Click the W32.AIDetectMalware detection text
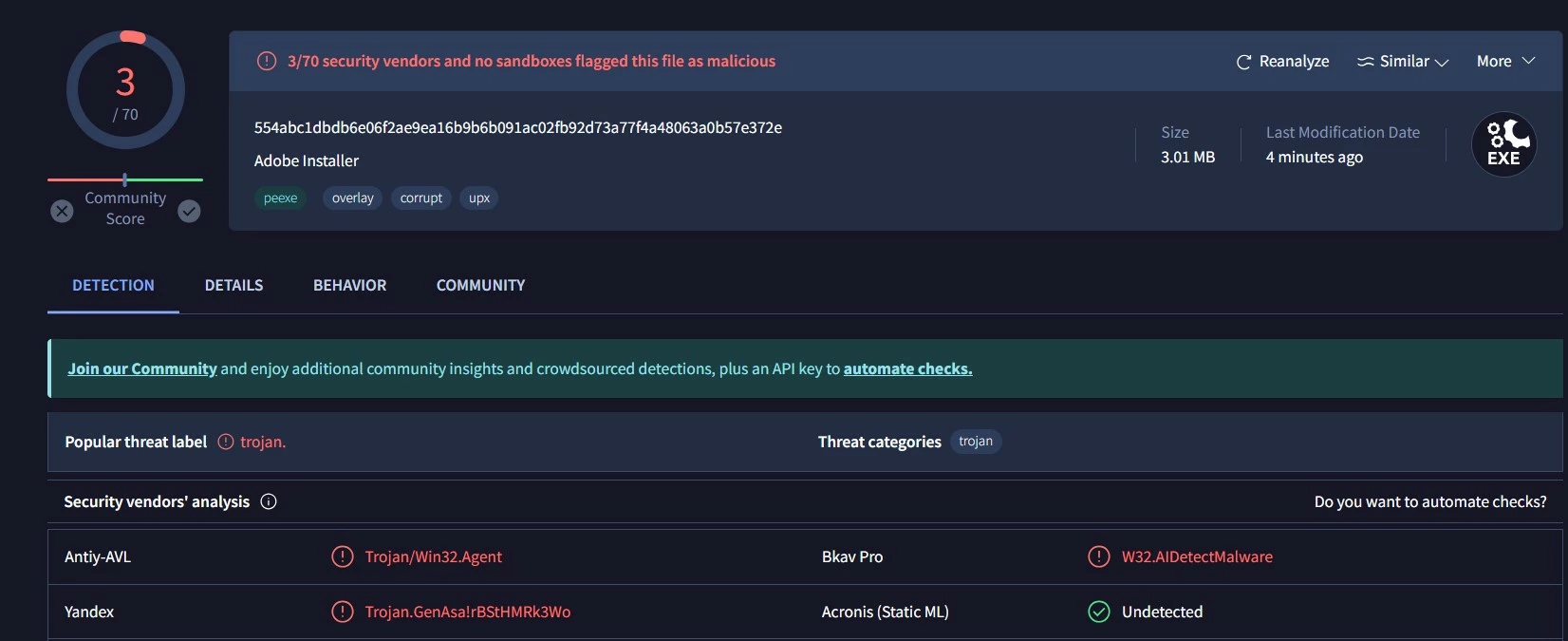This screenshot has width=1568, height=641. coord(1197,556)
